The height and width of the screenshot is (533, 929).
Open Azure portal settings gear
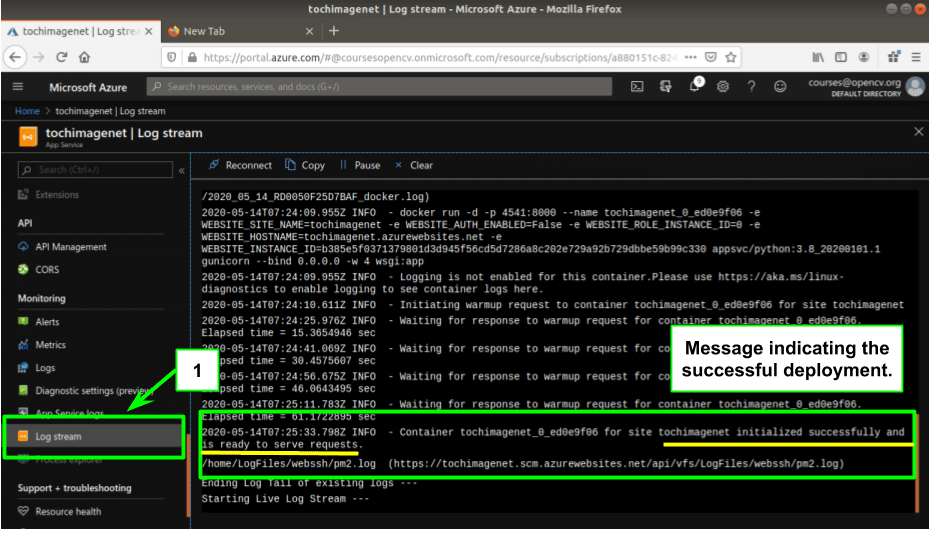tap(723, 87)
